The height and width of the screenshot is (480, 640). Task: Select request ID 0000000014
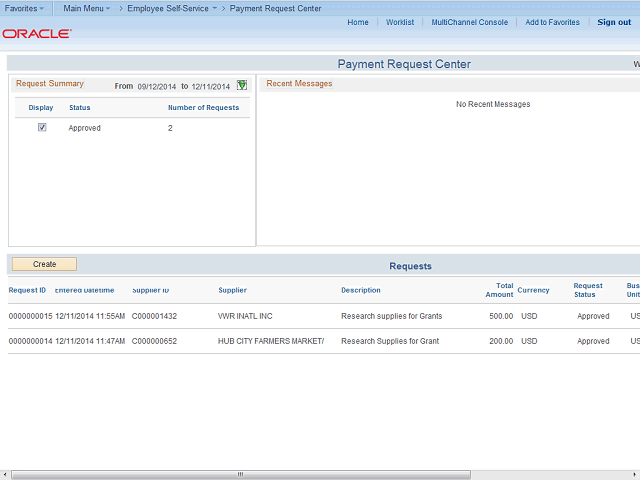click(30, 341)
